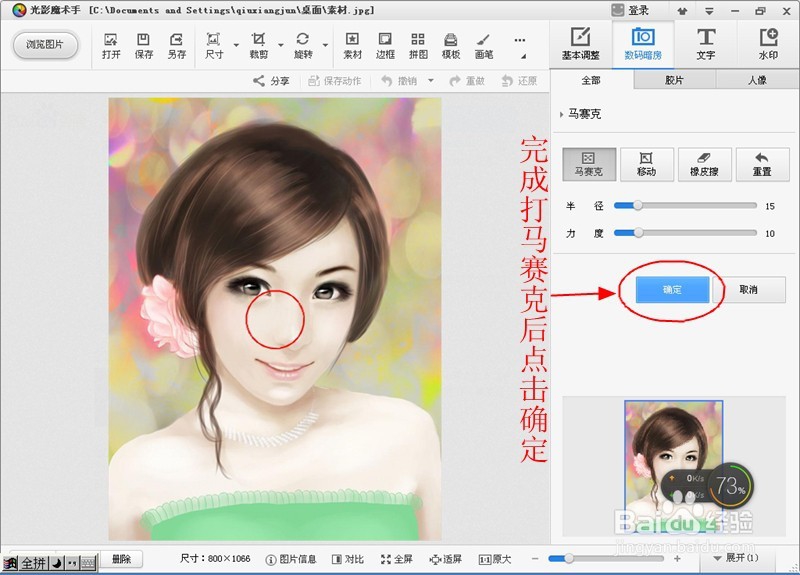The image size is (800, 575).
Task: Click the 重做 redo button
Action: [x=467, y=81]
